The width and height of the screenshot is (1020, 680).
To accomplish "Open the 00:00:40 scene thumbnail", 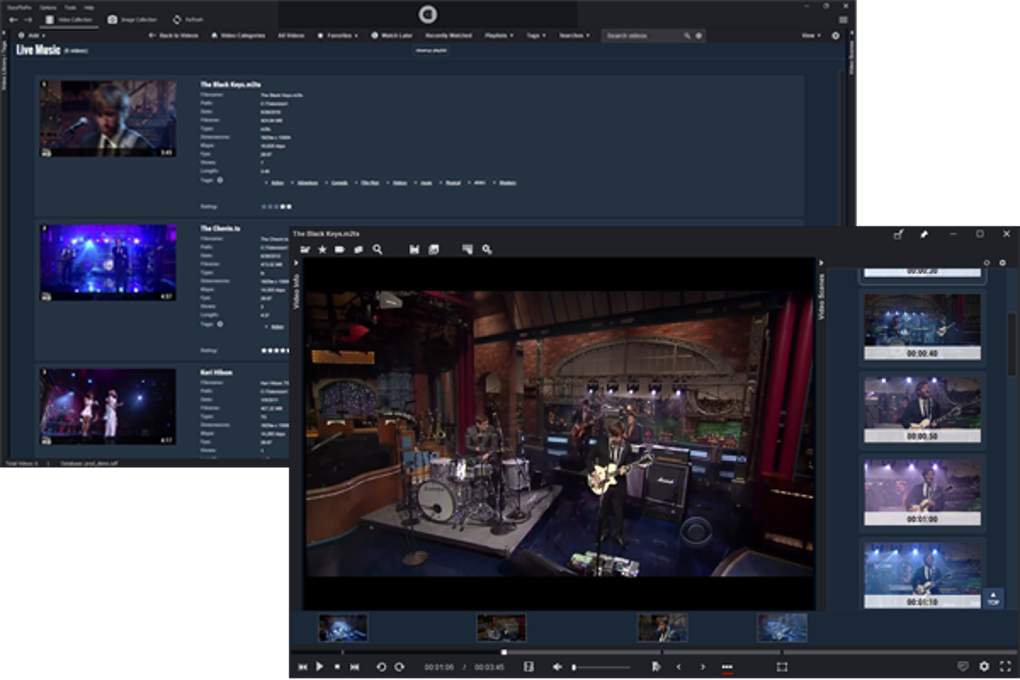I will click(922, 326).
